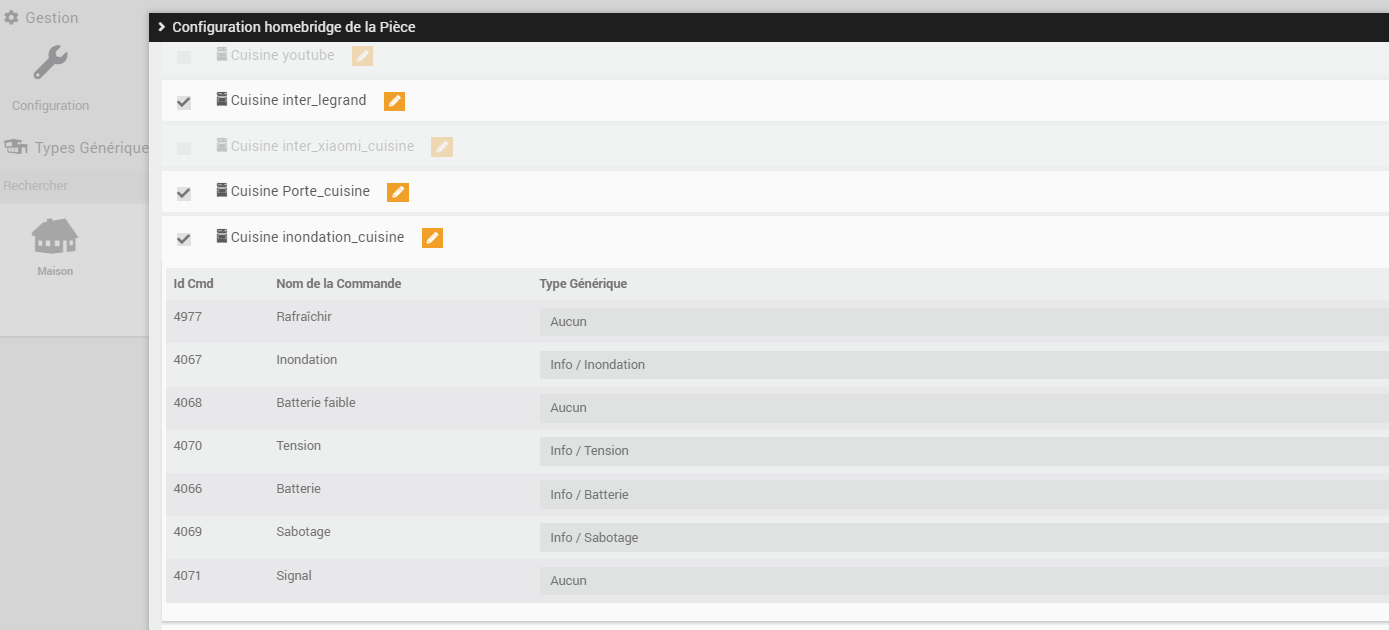
Task: Click command id 4070
Action: coord(188,446)
